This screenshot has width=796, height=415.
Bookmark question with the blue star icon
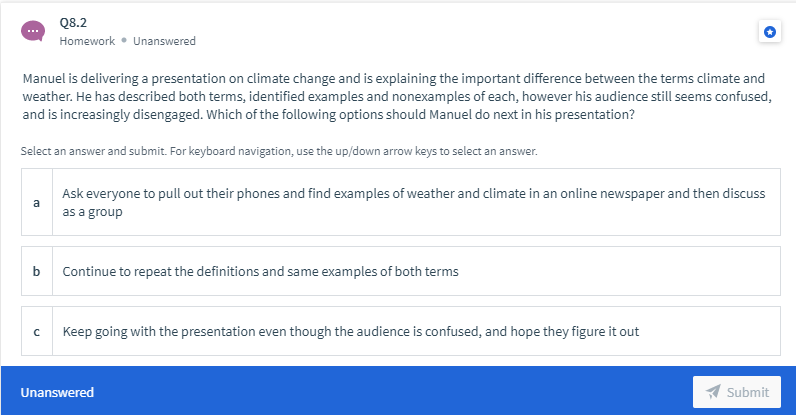tap(770, 32)
